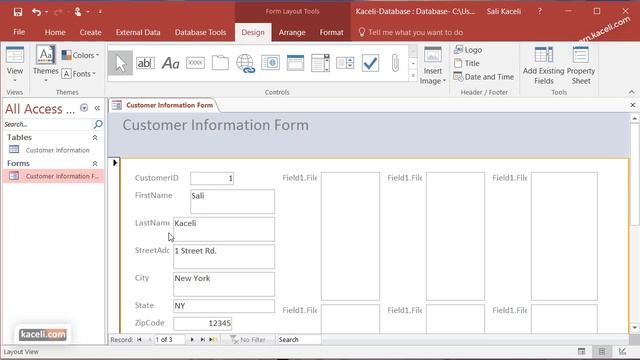Click the new blank record button
This screenshot has width=640, height=360.
pos(213,340)
